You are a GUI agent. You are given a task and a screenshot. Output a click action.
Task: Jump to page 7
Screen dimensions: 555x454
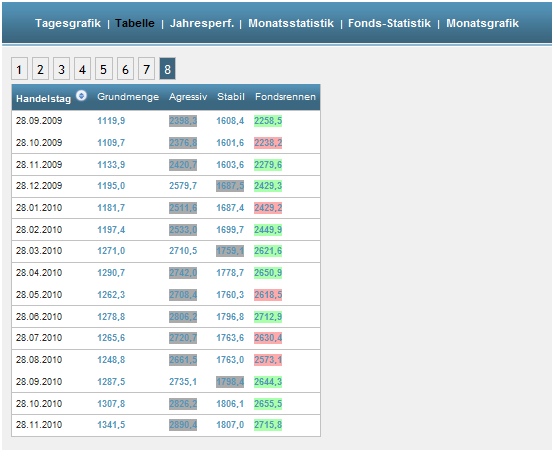146,69
